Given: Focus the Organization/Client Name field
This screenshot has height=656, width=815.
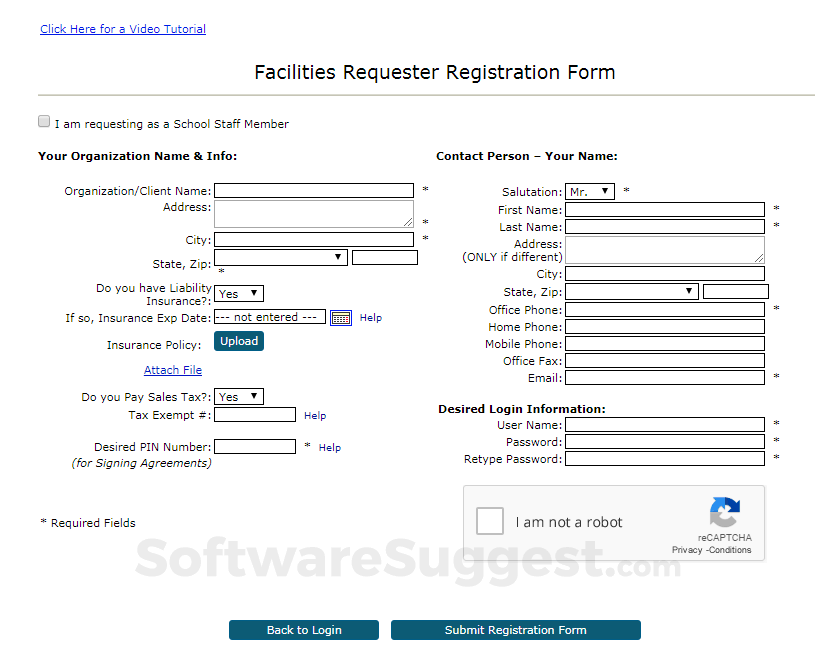Looking at the screenshot, I should tap(313, 191).
